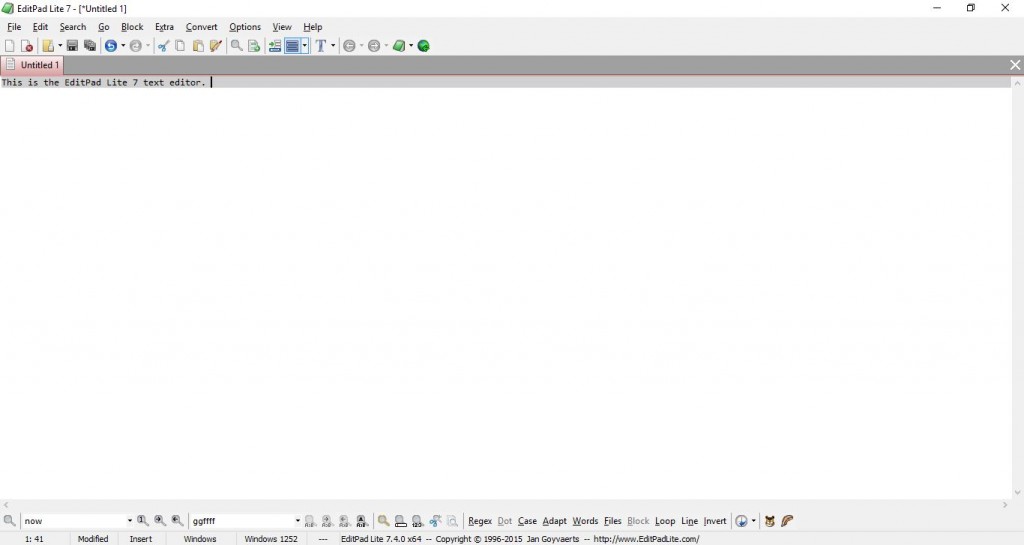Image resolution: width=1024 pixels, height=545 pixels.
Task: Open the Options menu
Action: click(x=245, y=27)
